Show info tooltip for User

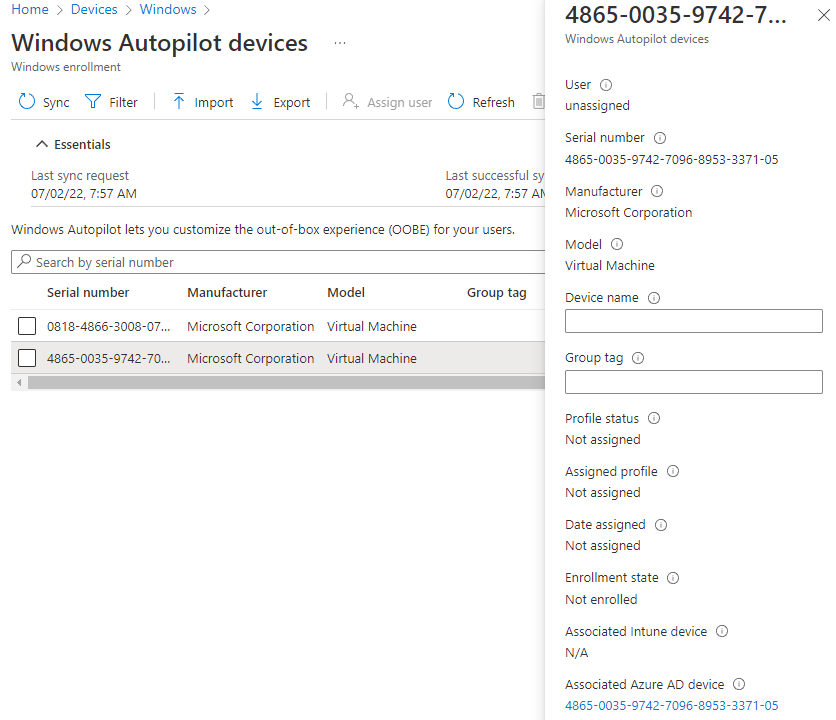[x=606, y=85]
